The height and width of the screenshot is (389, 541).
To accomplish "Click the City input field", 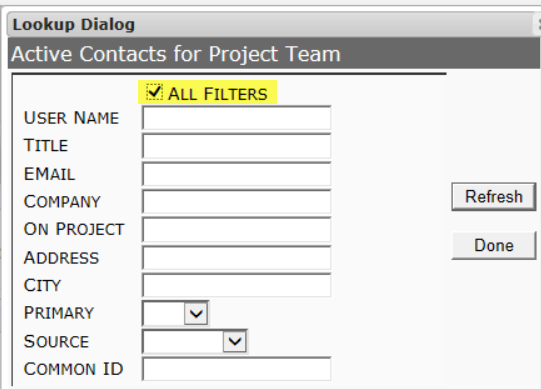I will (x=236, y=285).
